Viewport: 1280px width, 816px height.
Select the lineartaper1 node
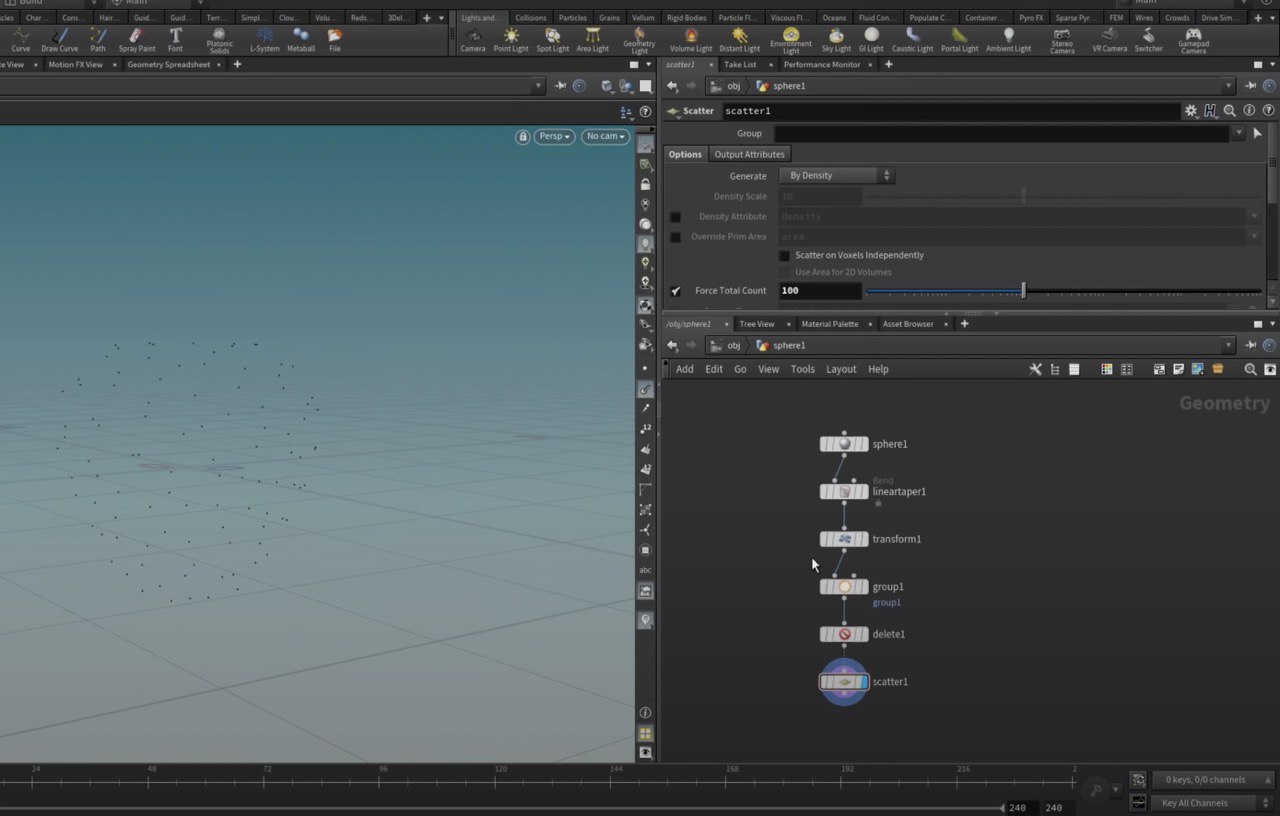pos(844,492)
